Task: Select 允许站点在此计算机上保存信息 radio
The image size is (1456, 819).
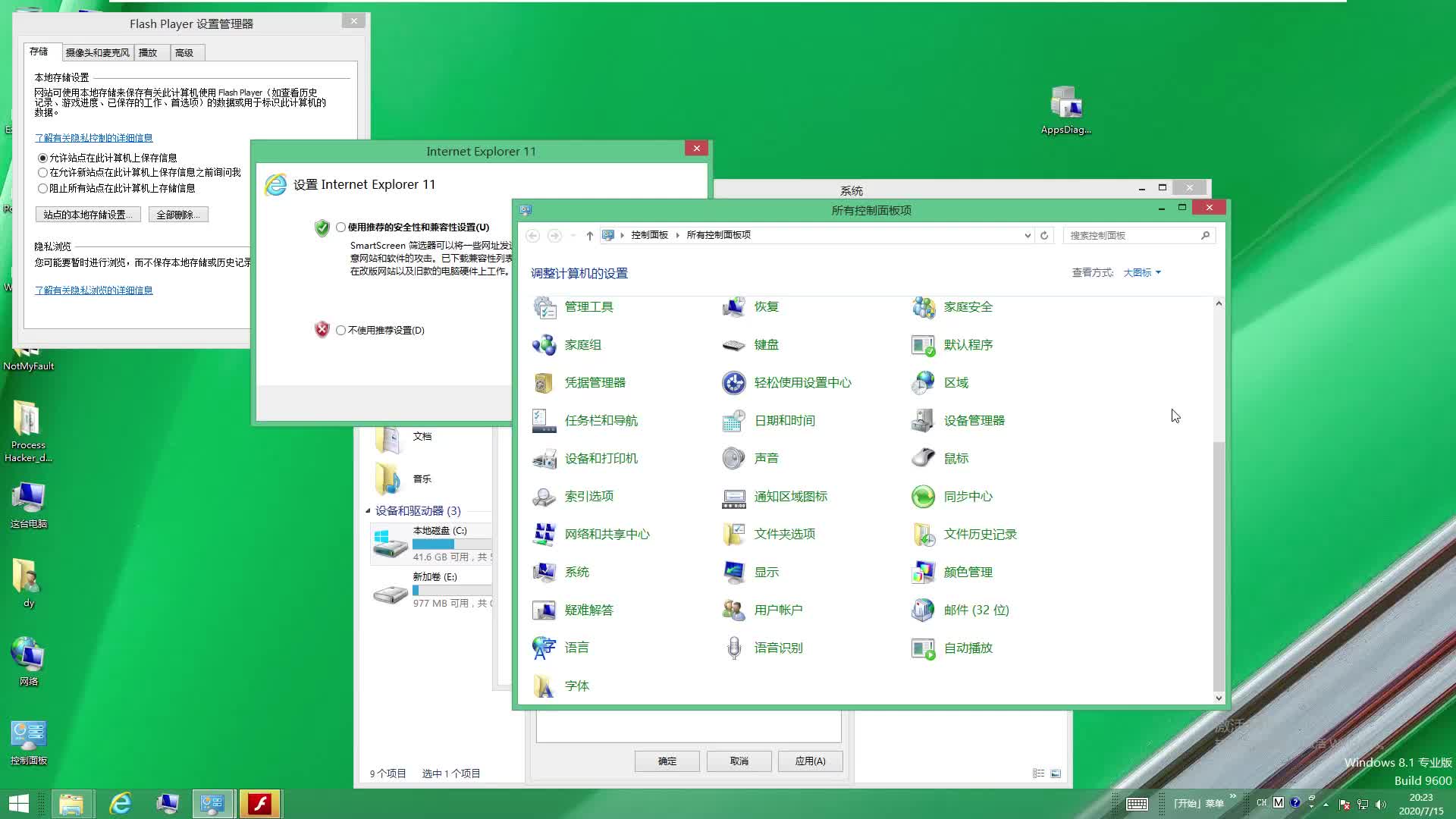Action: [x=42, y=158]
